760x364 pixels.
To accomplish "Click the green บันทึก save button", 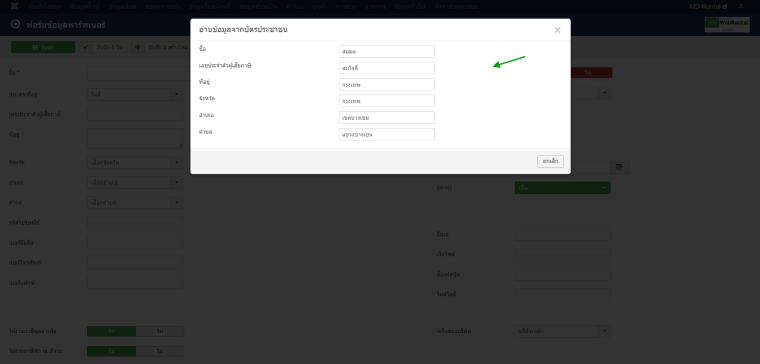I will [43, 47].
